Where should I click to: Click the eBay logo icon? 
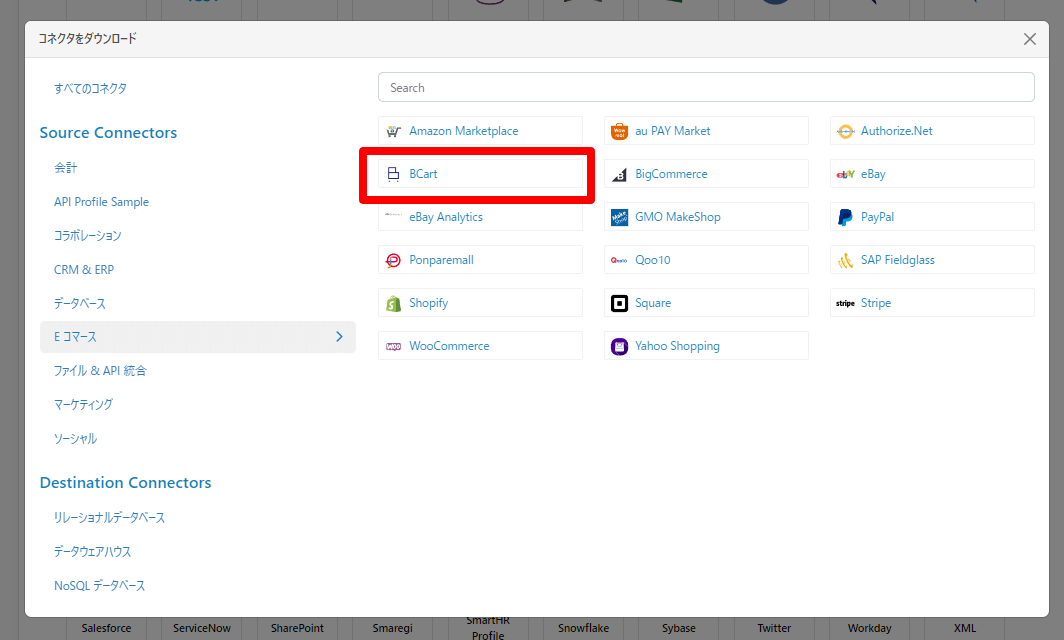845,174
